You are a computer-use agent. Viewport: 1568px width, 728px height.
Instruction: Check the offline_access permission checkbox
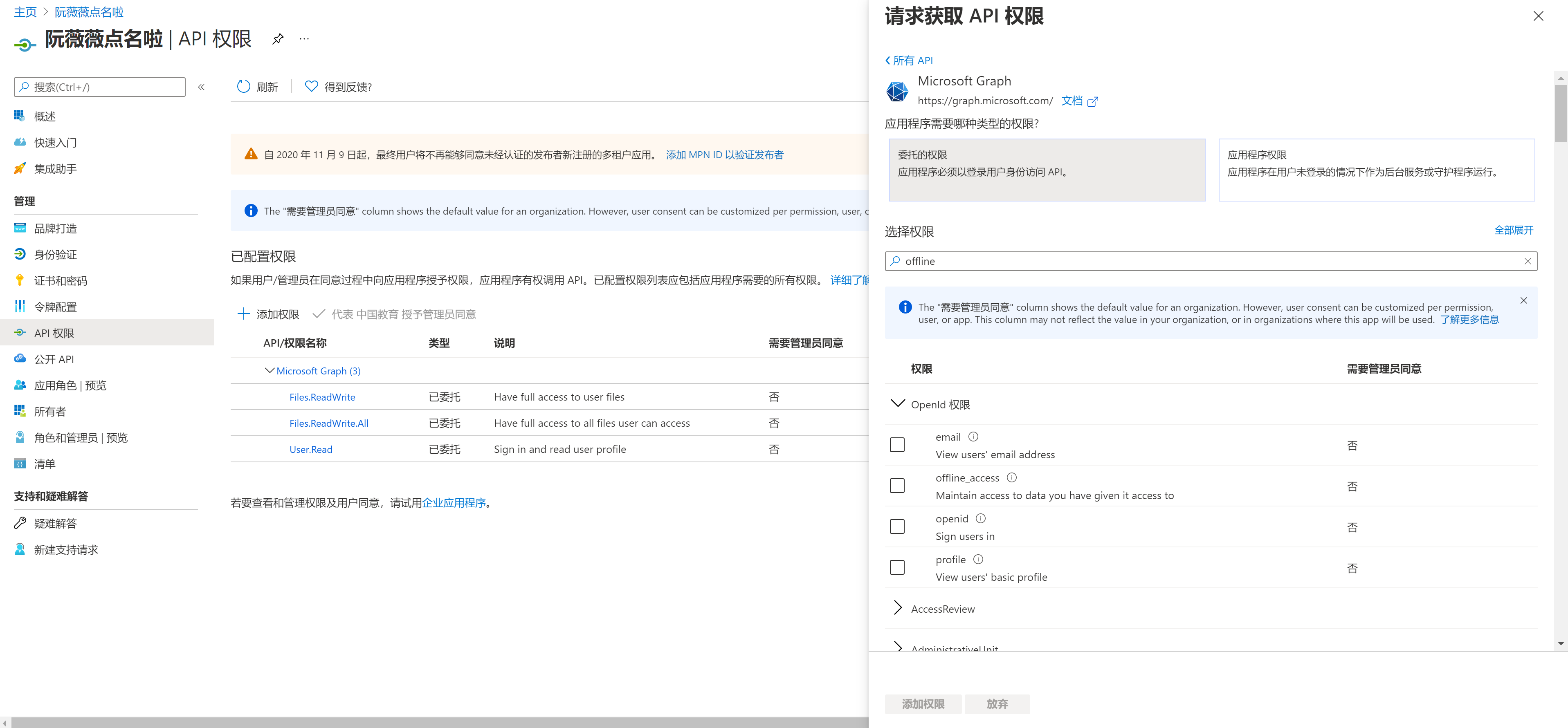coord(896,485)
